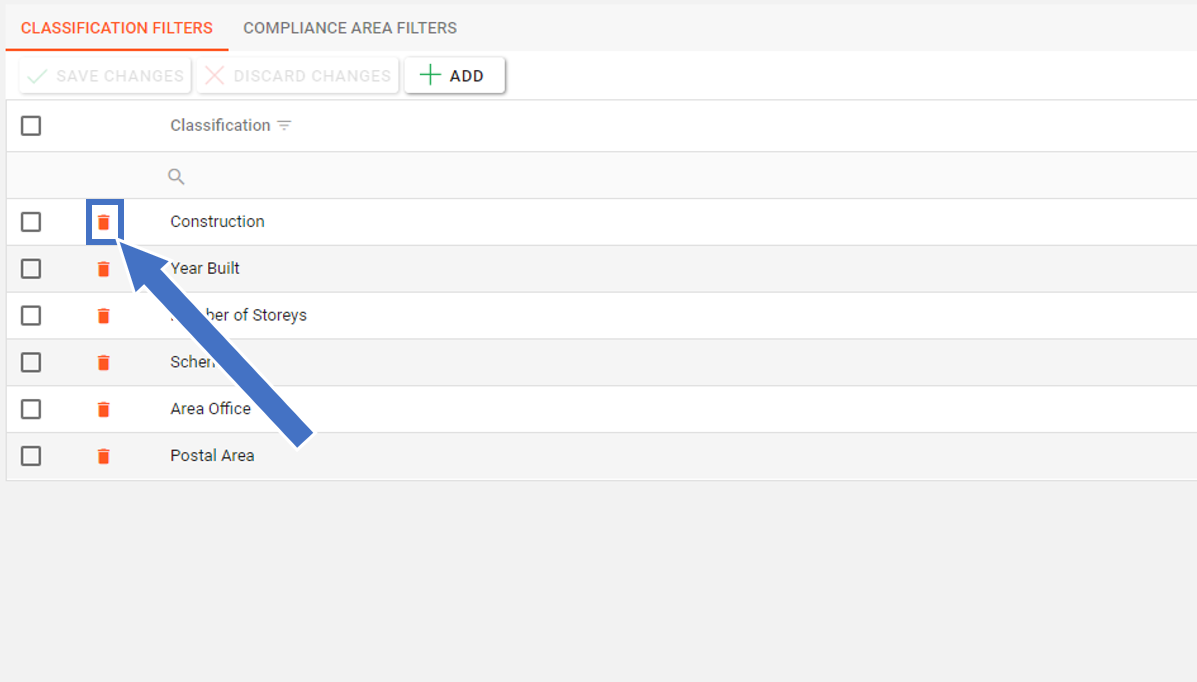This screenshot has height=682, width=1197.
Task: Remove the Number of Storeys row
Action: [x=103, y=316]
